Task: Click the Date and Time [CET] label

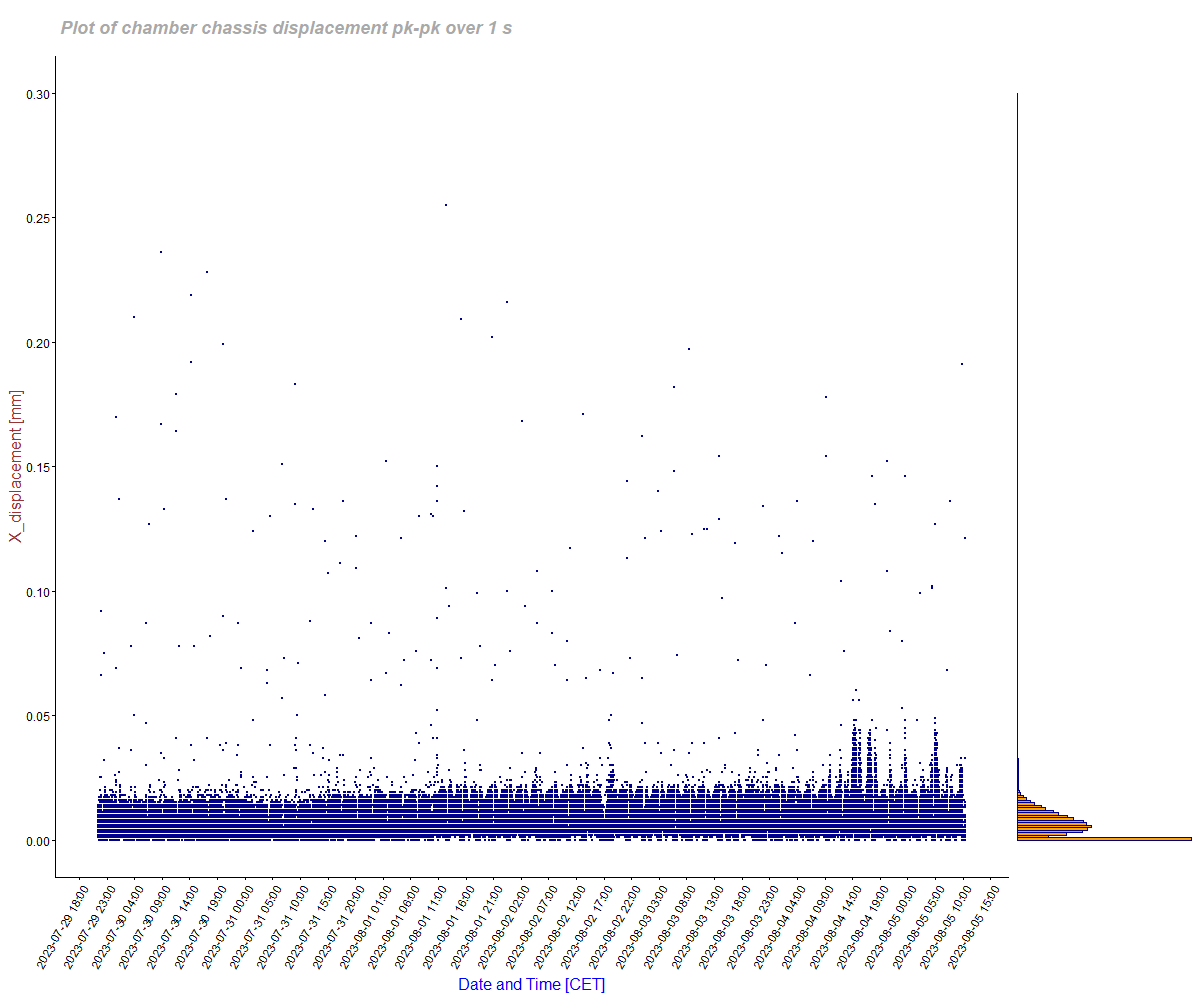Action: click(531, 984)
